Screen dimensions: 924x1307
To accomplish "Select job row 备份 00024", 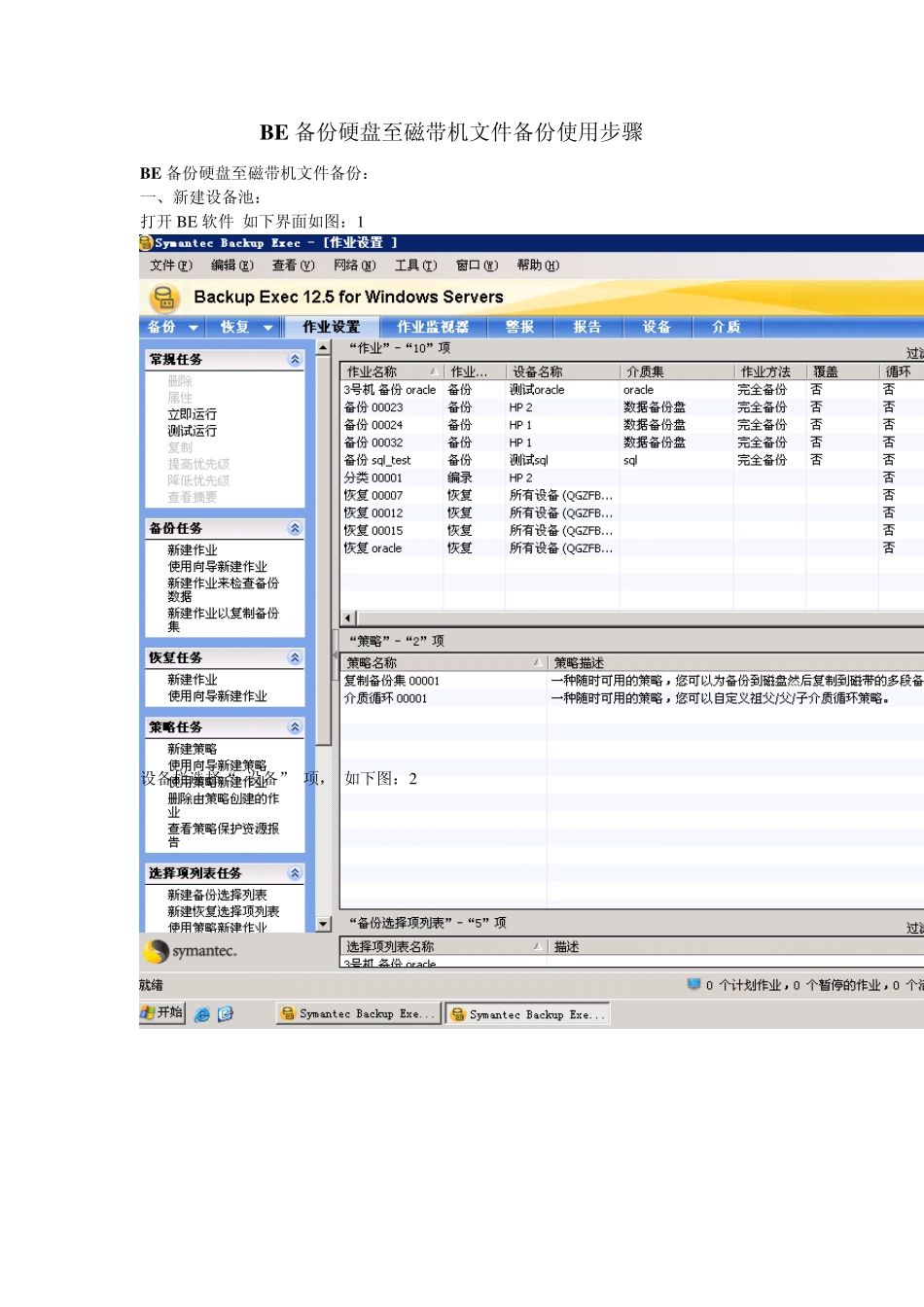I will click(x=632, y=425).
